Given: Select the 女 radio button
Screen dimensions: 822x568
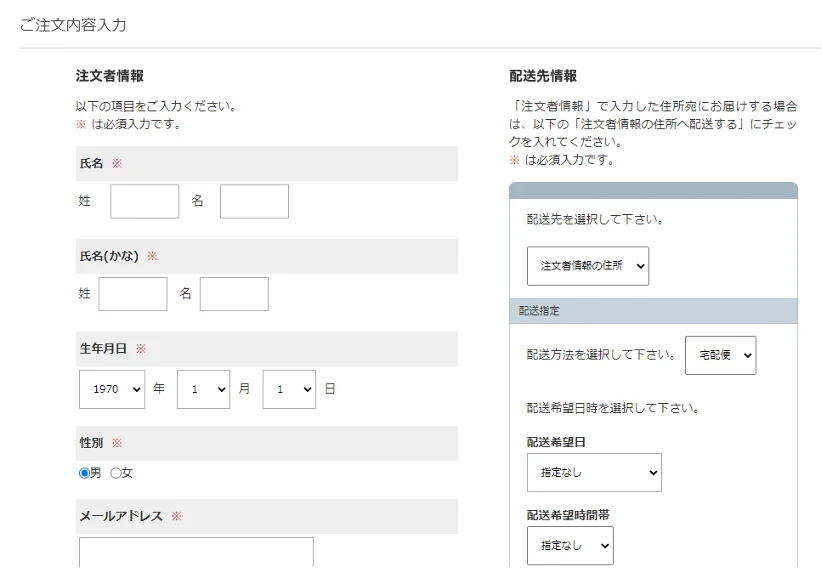Looking at the screenshot, I should point(115,473).
